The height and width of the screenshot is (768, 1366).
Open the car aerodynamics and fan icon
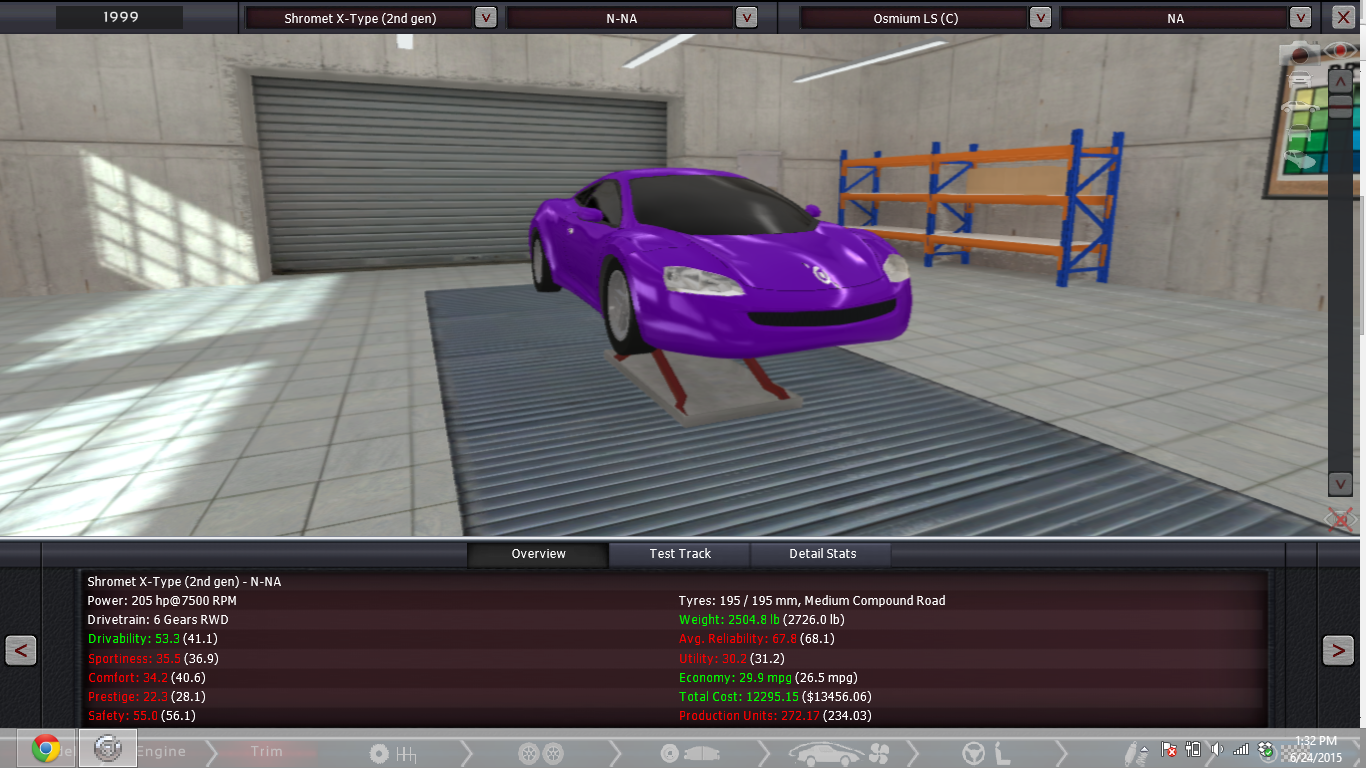click(838, 753)
